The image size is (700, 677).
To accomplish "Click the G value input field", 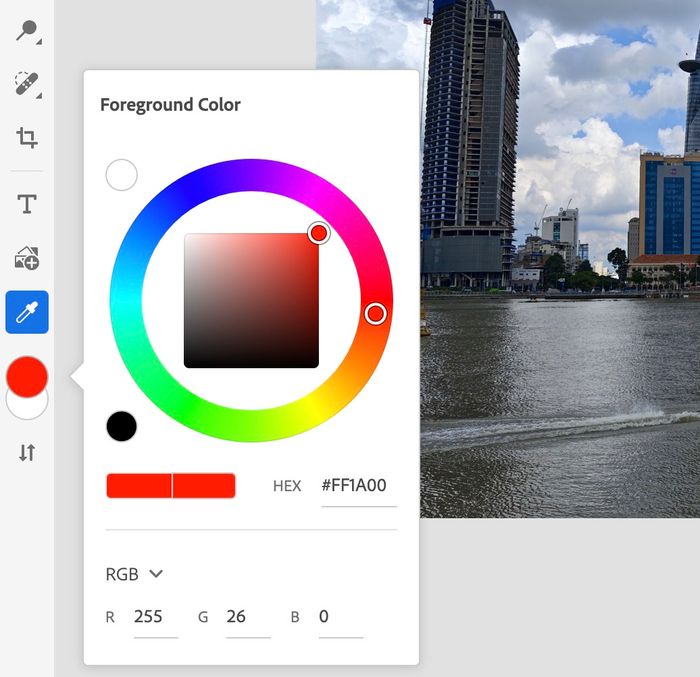I will [247, 617].
